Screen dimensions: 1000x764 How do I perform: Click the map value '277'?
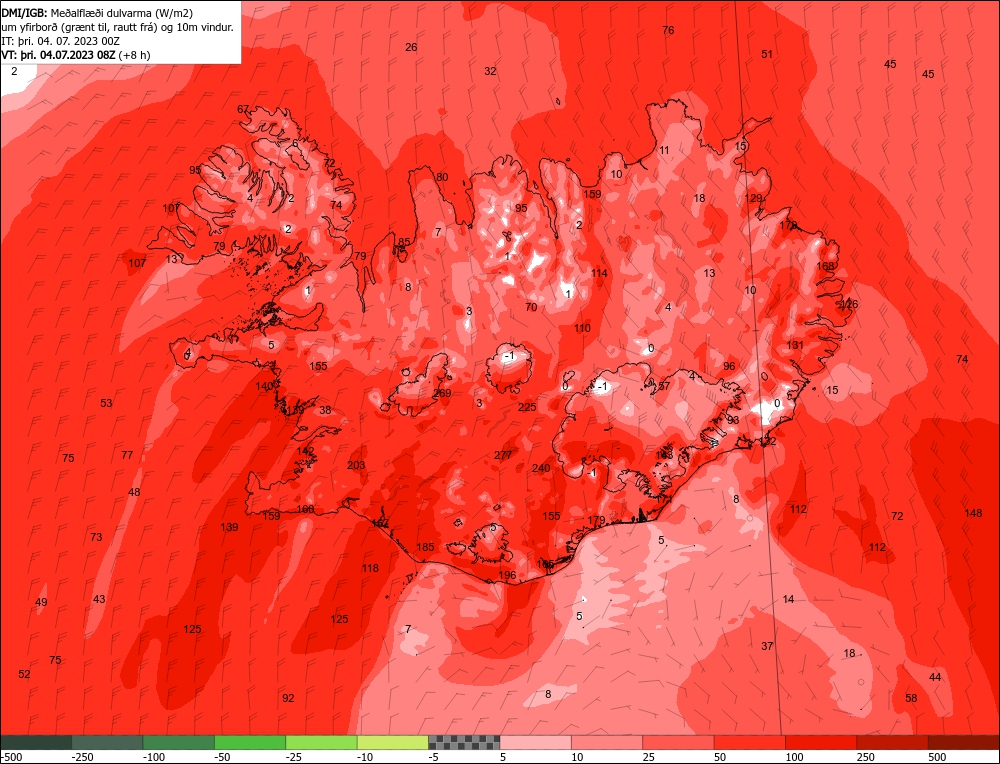click(503, 455)
